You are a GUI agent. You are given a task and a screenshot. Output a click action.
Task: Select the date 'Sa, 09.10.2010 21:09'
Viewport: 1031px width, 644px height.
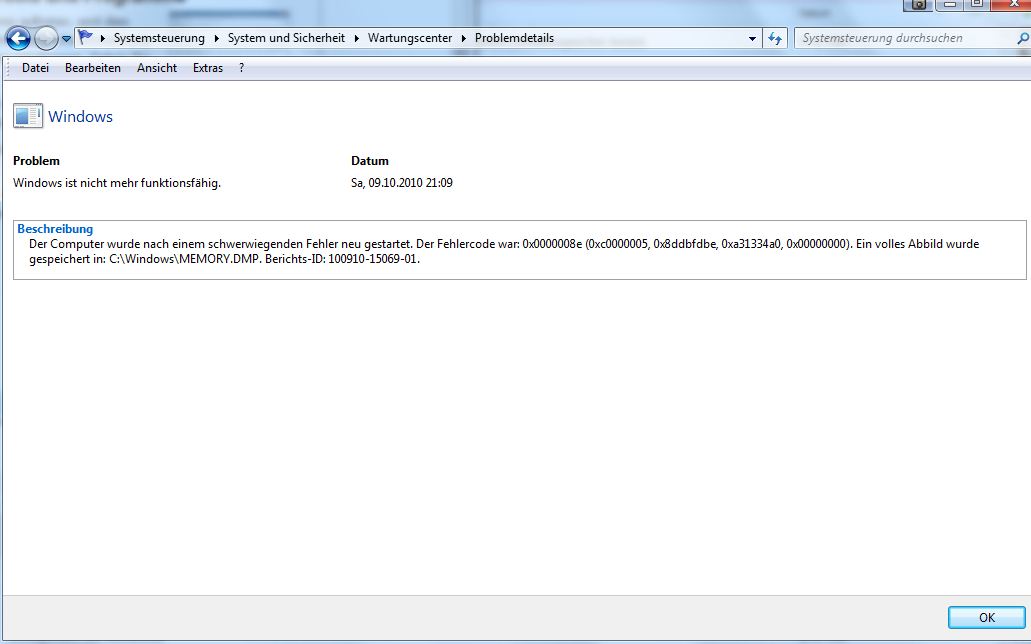pos(402,183)
